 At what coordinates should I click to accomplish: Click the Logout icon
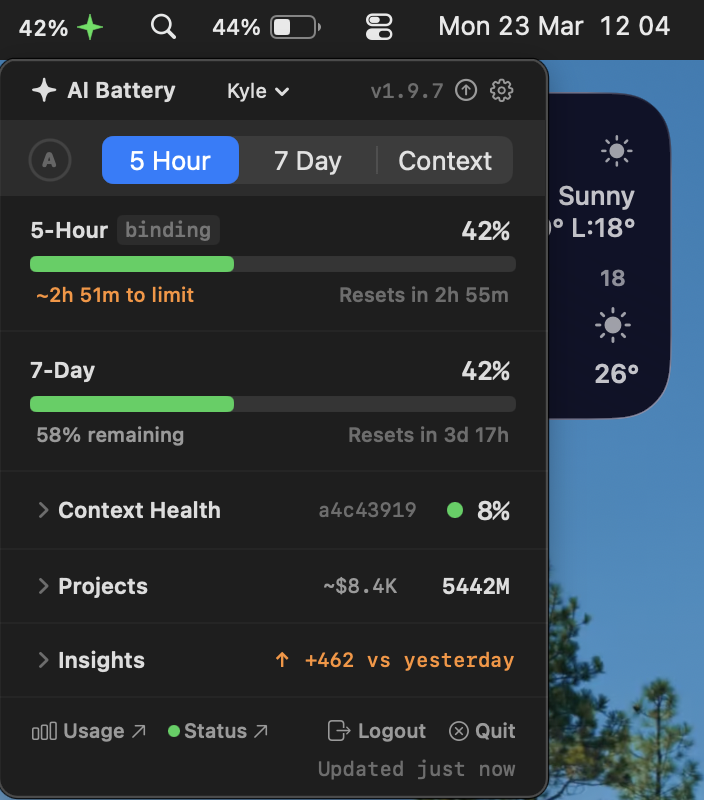[340, 731]
